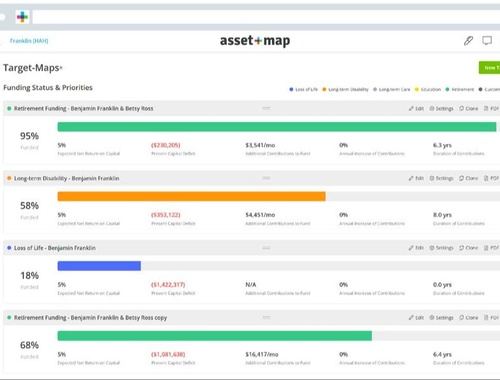The width and height of the screenshot is (500, 380).
Task: Click the N/A additional contributions value
Action: (251, 285)
